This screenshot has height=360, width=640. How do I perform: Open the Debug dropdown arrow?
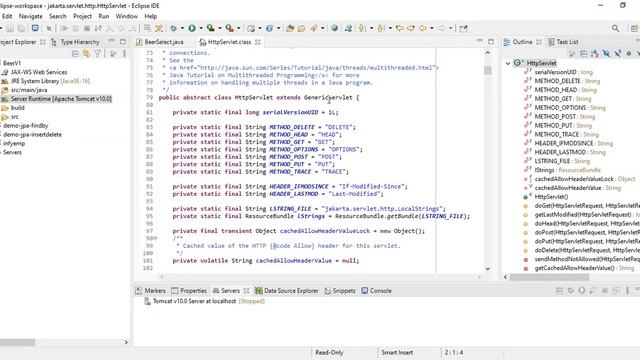click(182, 28)
